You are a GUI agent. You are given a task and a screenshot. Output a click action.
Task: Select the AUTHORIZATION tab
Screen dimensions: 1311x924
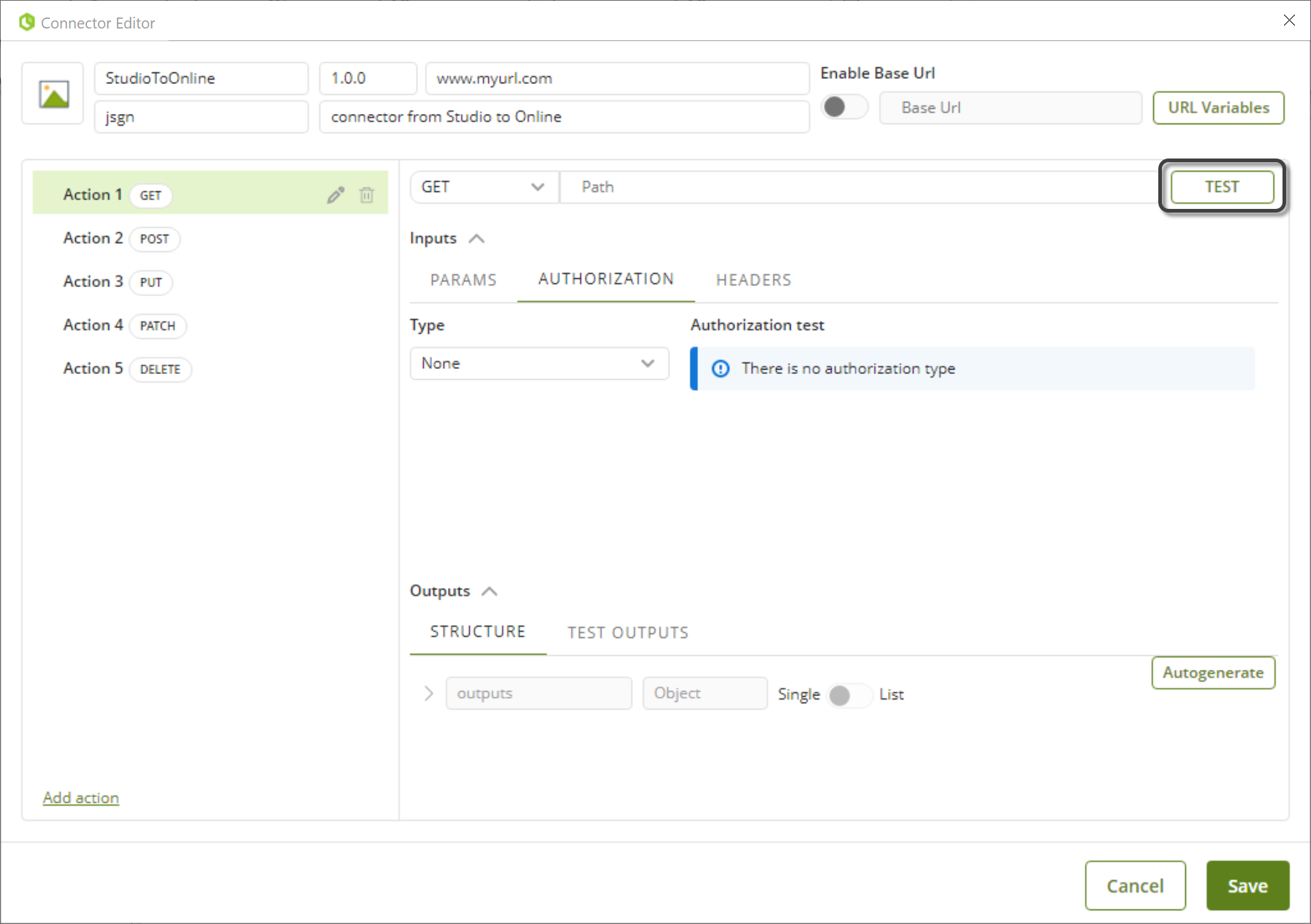tap(606, 279)
